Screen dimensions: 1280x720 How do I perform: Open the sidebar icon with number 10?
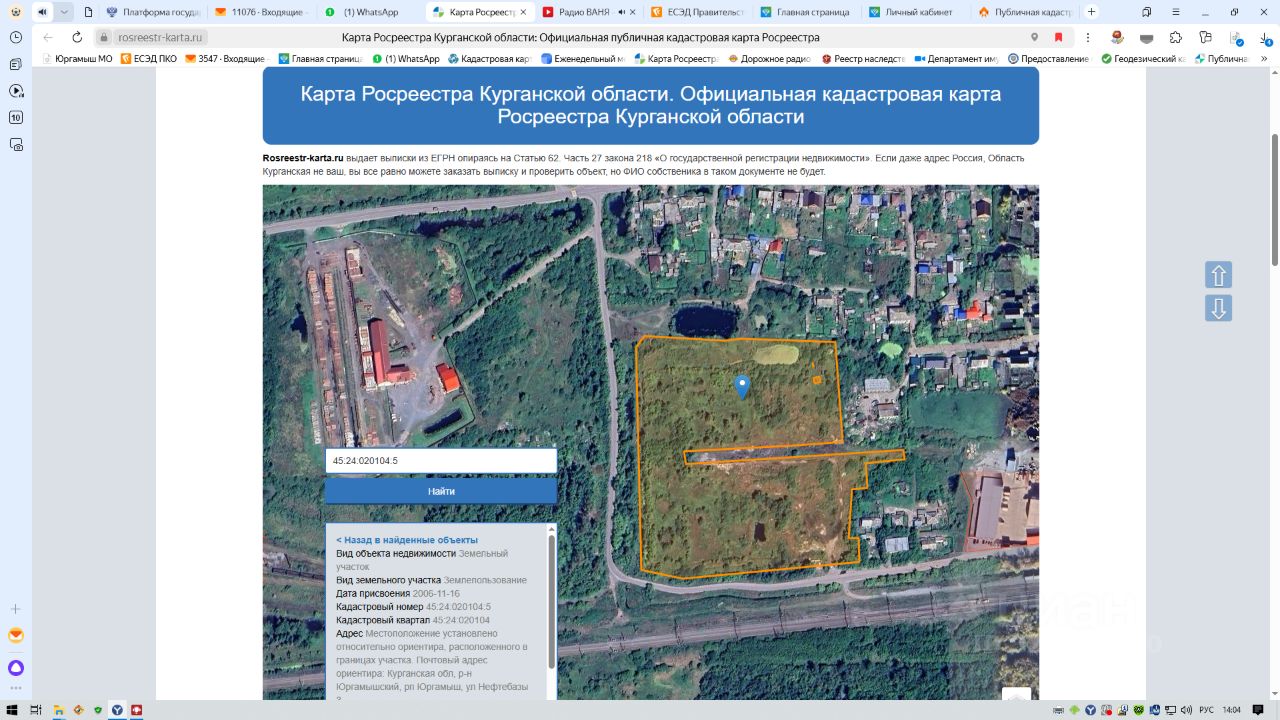click(16, 117)
